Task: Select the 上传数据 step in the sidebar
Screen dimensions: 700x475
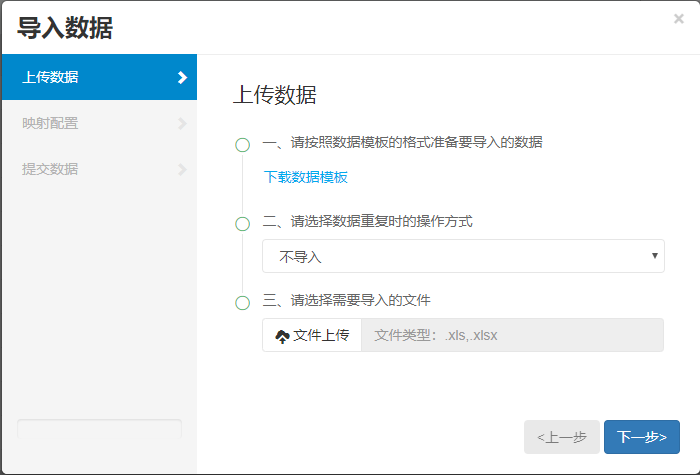Action: (100, 77)
